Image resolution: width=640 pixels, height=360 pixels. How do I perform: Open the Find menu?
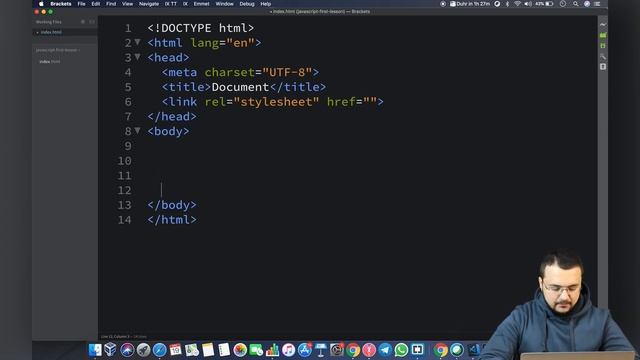click(x=111, y=4)
